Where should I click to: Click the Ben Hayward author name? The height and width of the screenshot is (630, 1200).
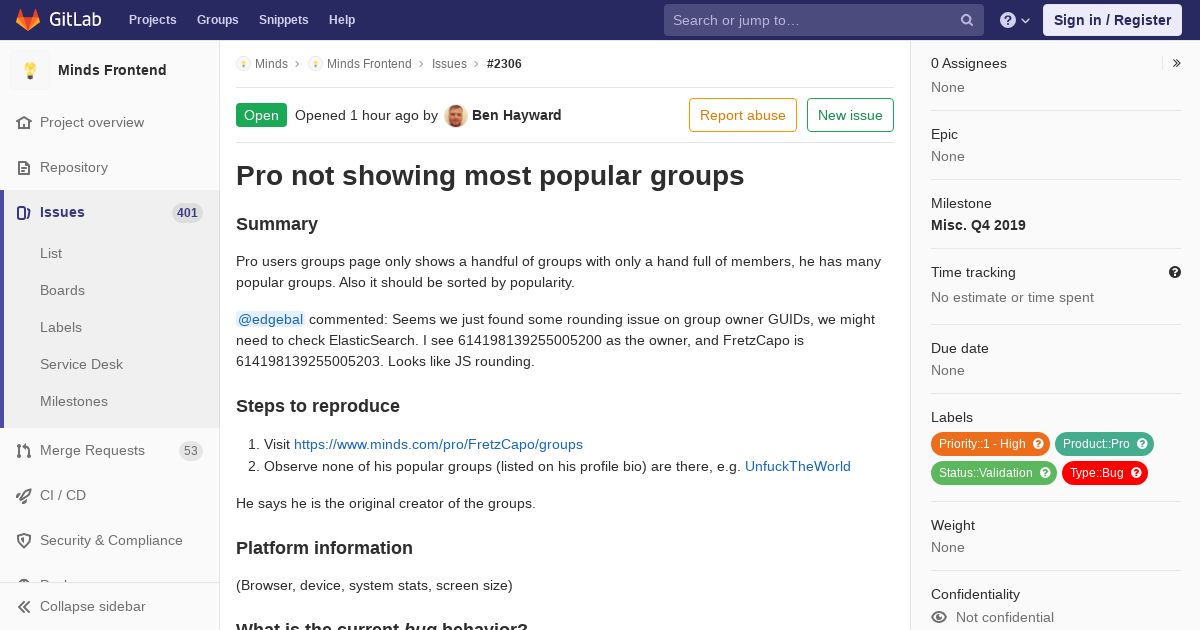tap(516, 115)
